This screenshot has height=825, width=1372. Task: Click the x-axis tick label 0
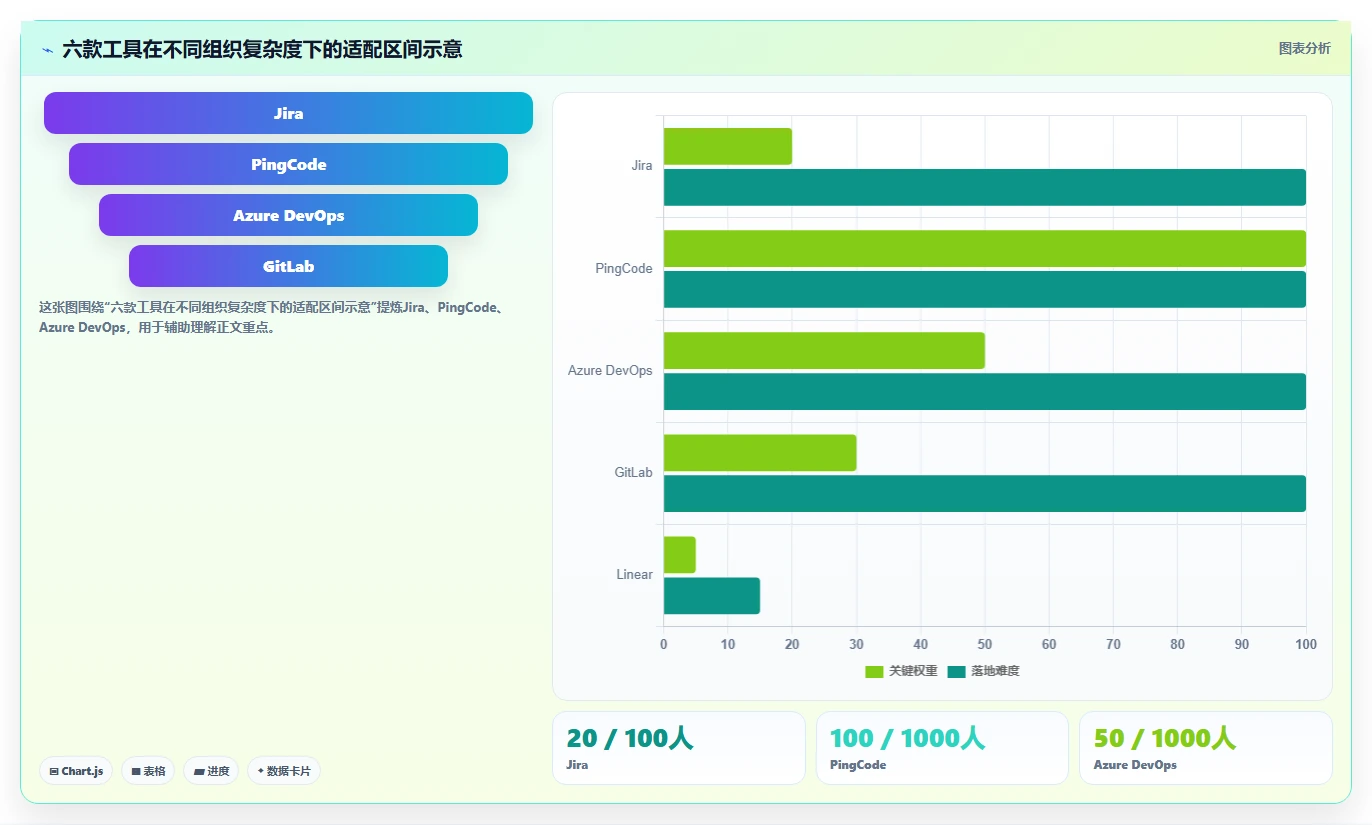tap(664, 644)
